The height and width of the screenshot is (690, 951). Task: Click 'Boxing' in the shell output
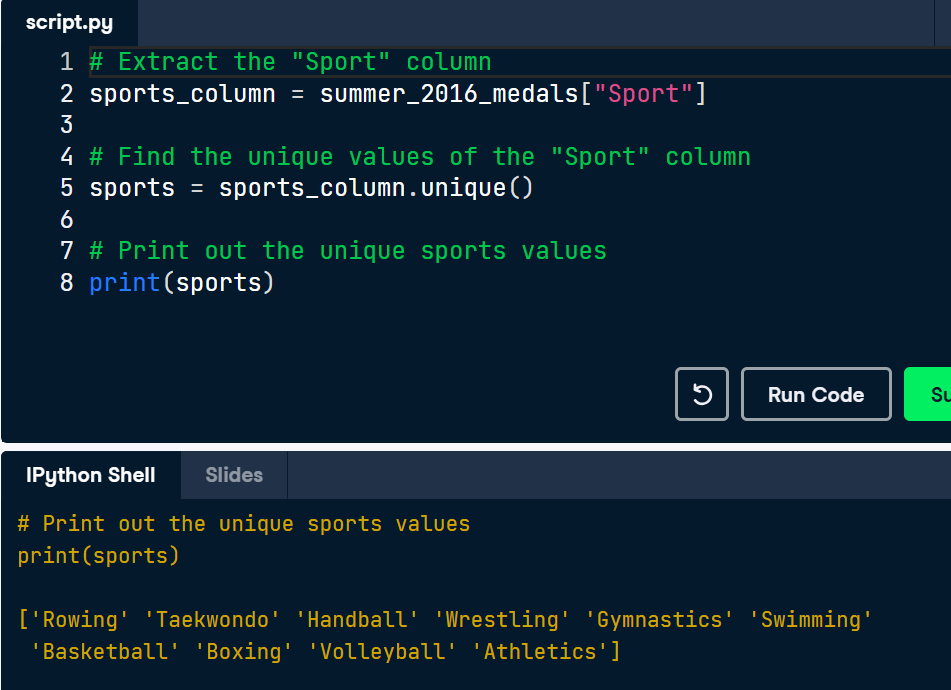(x=243, y=651)
